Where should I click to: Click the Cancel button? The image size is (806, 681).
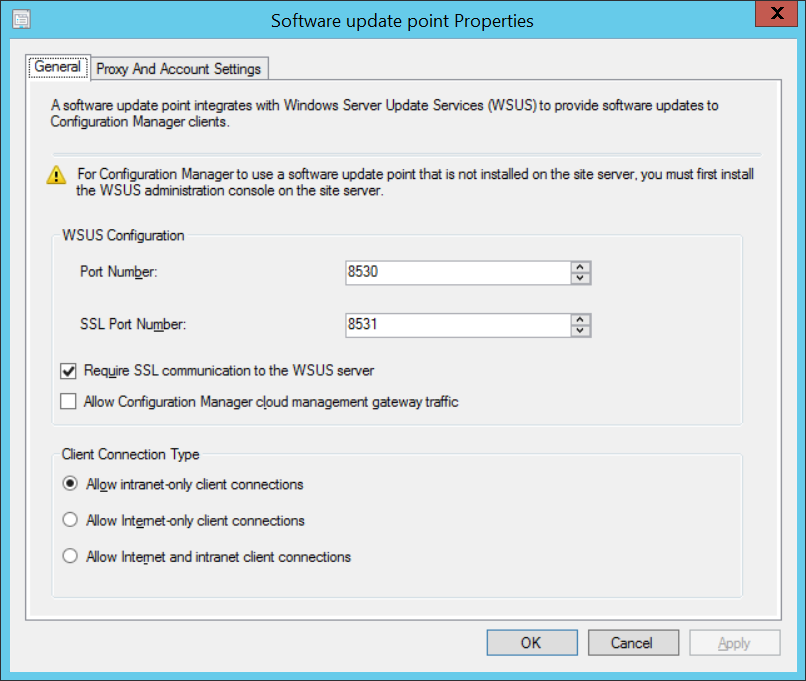(633, 642)
